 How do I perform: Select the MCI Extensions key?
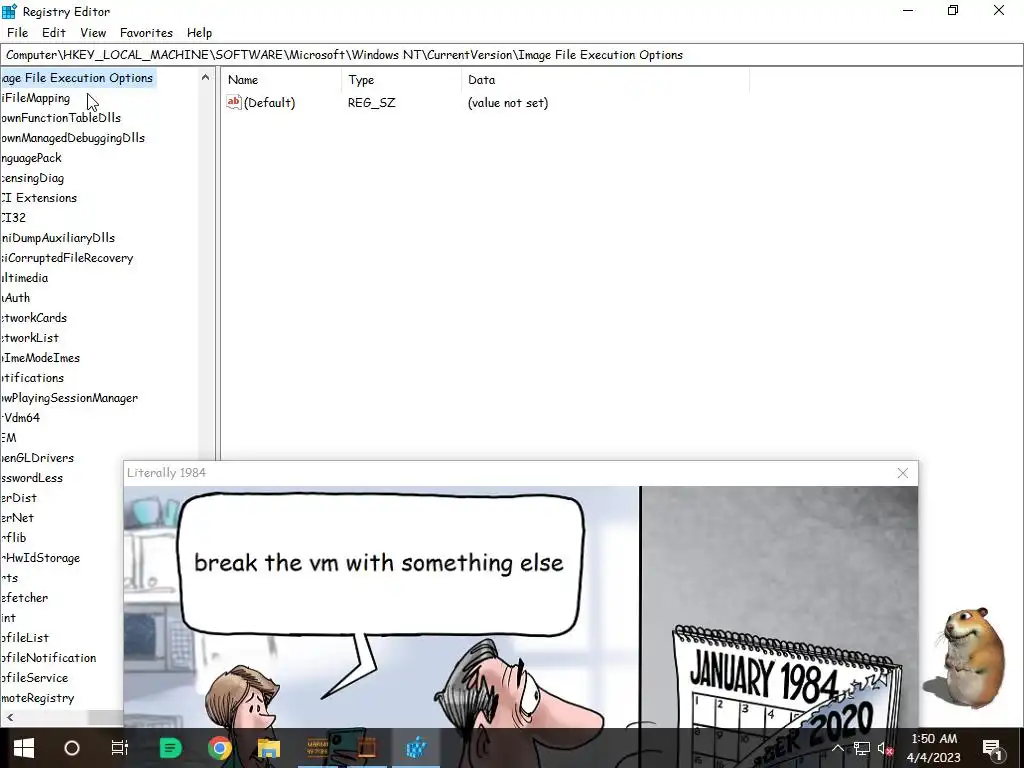pyautogui.click(x=39, y=198)
